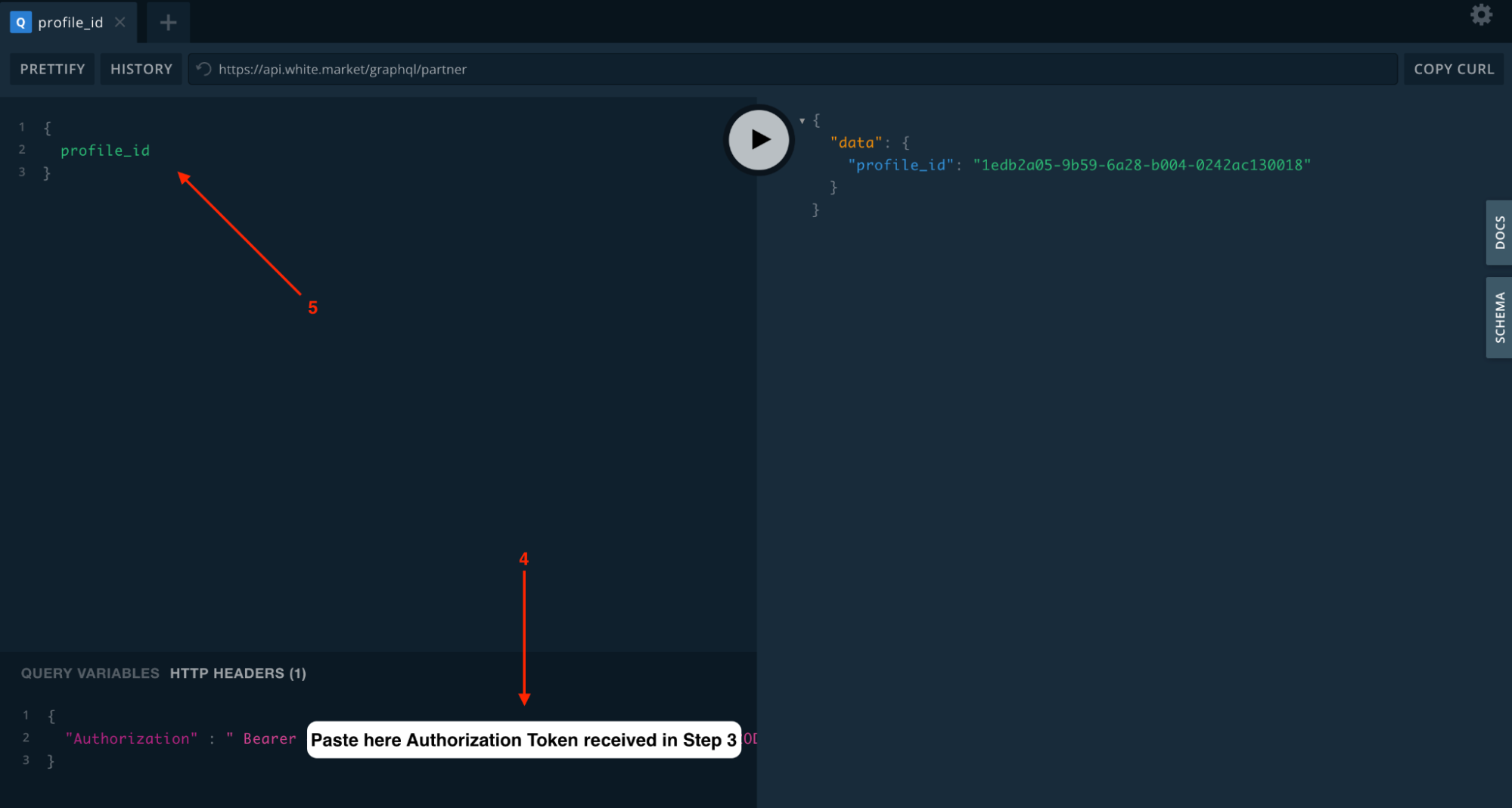The height and width of the screenshot is (808, 1512).
Task: Click the COPY CURL button
Action: pos(1454,69)
